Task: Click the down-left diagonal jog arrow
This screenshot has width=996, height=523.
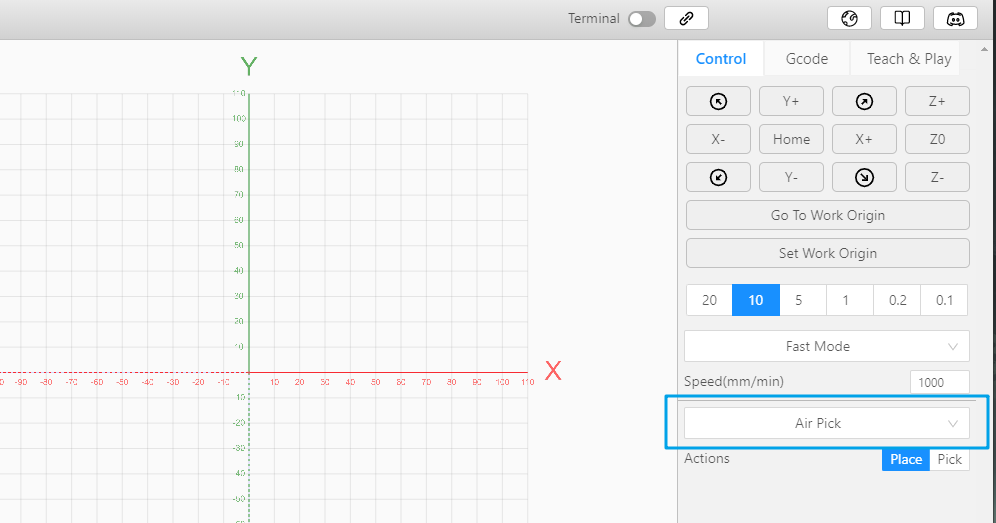Action: point(718,177)
